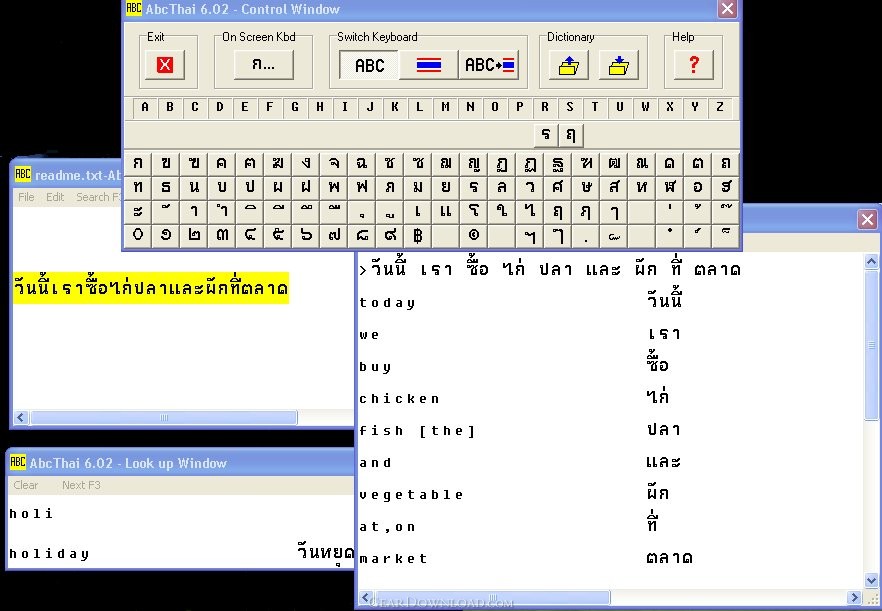Click the dictionary download folder icon
882x611 pixels.
coord(618,65)
